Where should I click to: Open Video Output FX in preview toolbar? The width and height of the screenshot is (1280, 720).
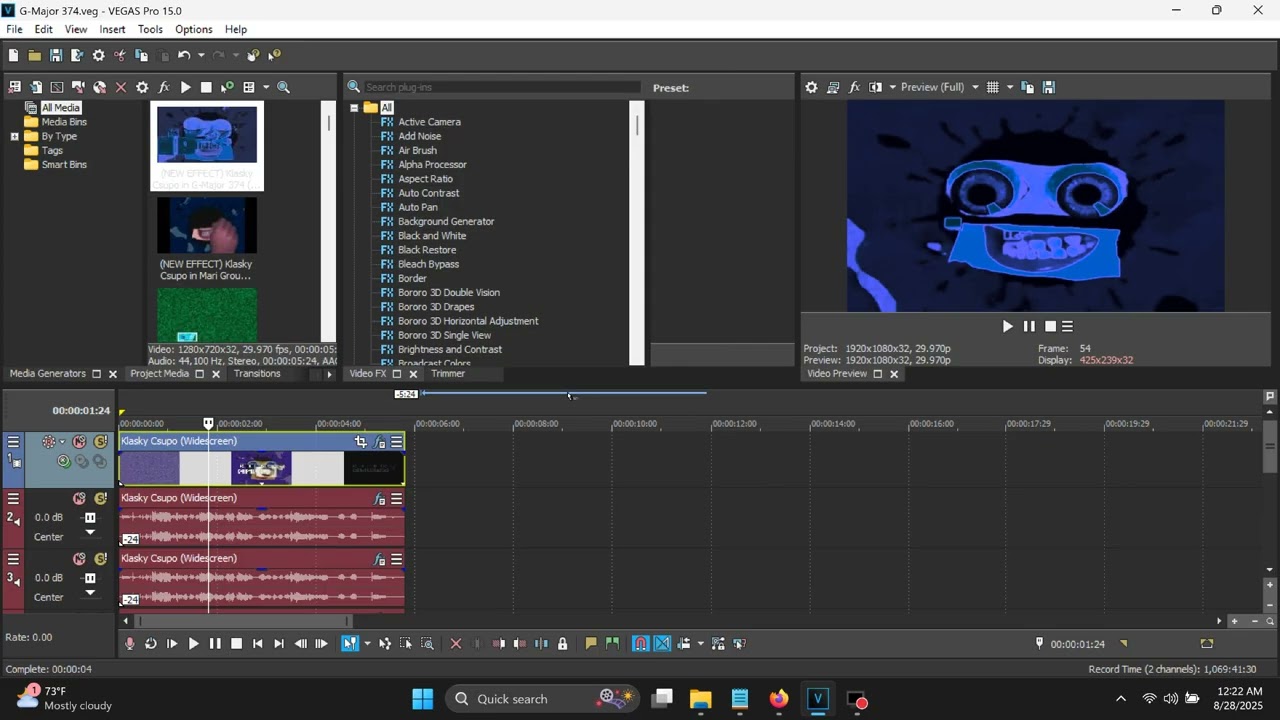tap(854, 88)
